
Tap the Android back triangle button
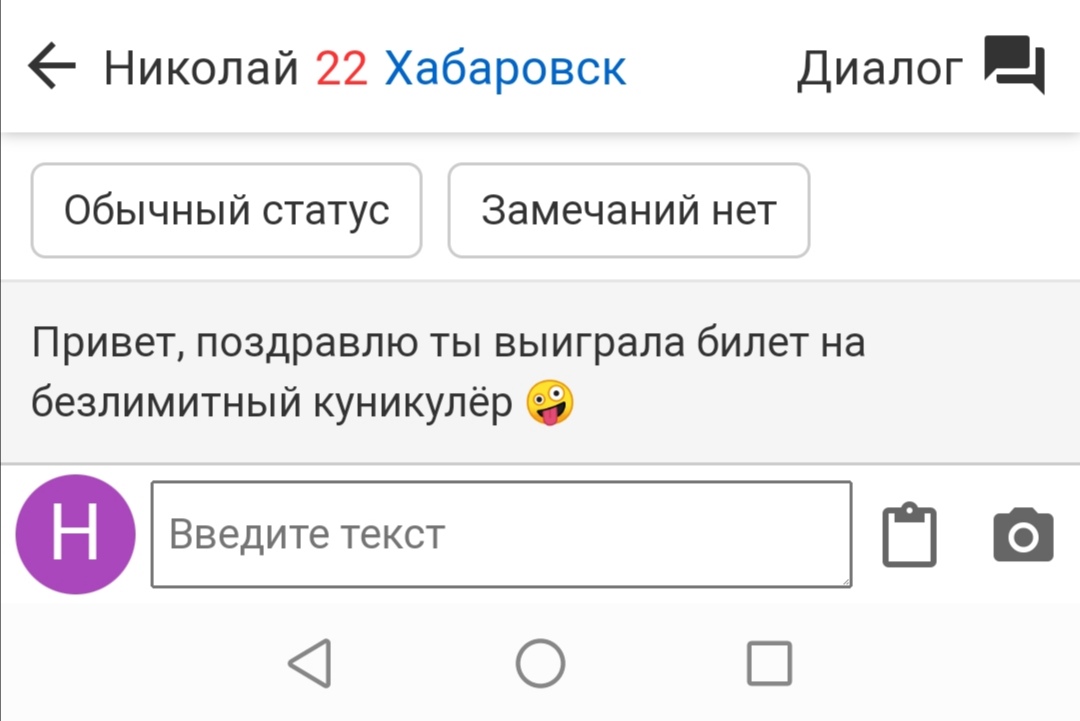311,663
